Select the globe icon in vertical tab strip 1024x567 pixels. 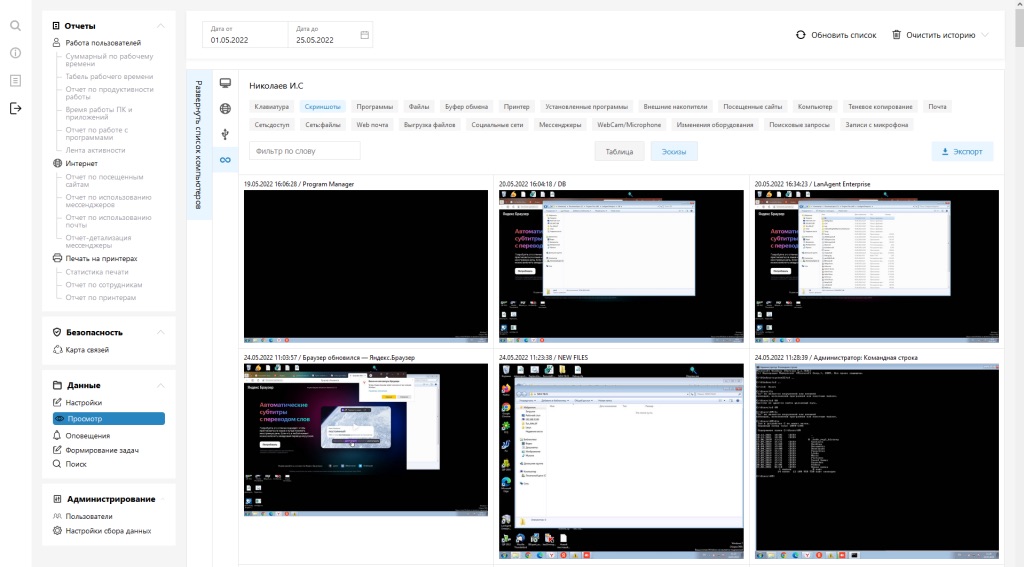[225, 109]
